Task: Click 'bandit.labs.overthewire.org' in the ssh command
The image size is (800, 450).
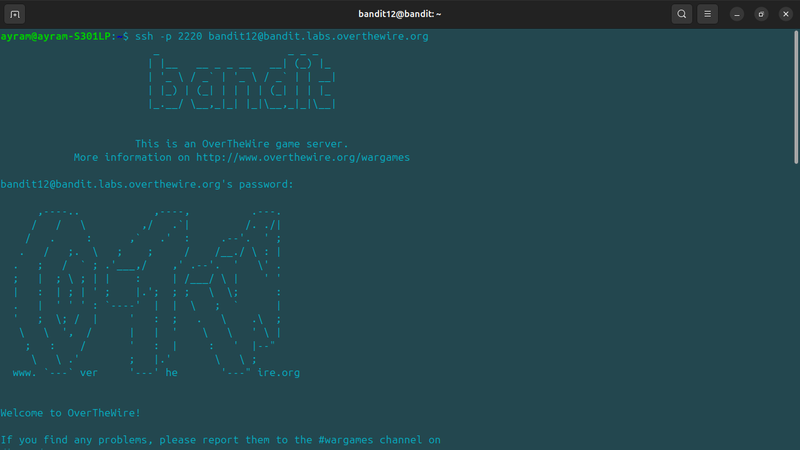Action: 344,36
